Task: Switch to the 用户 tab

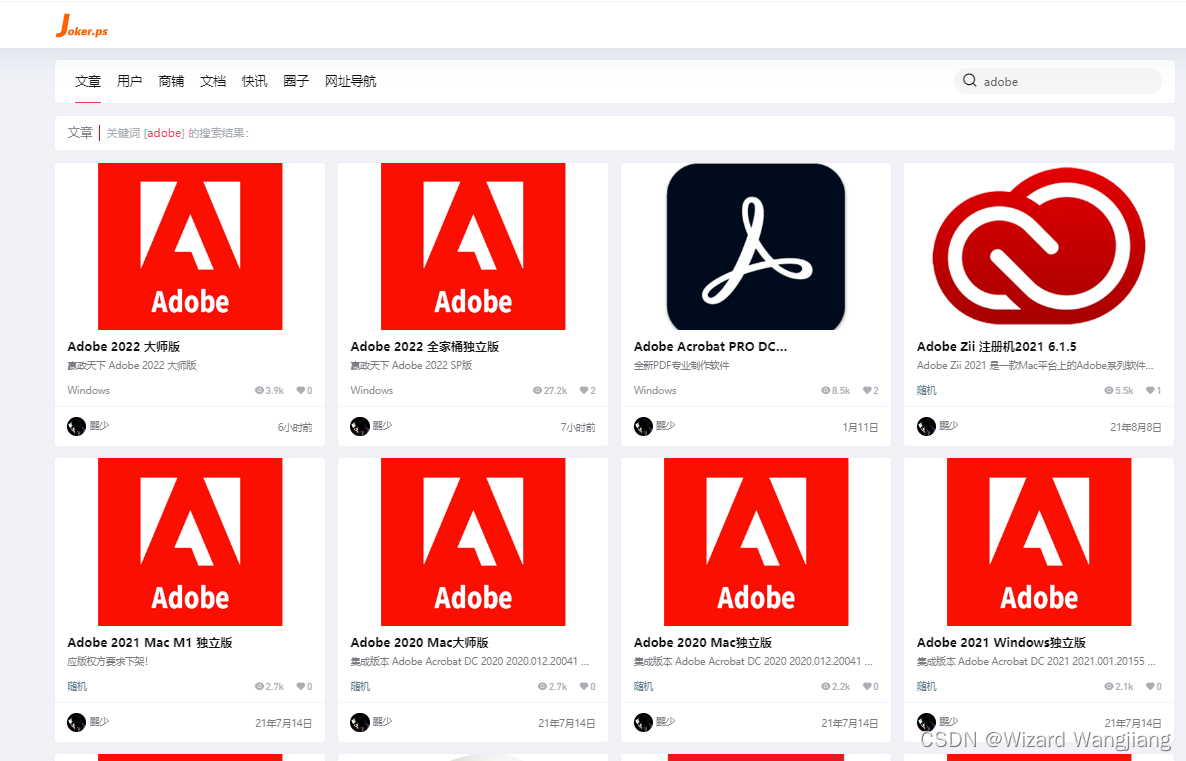Action: click(x=129, y=81)
